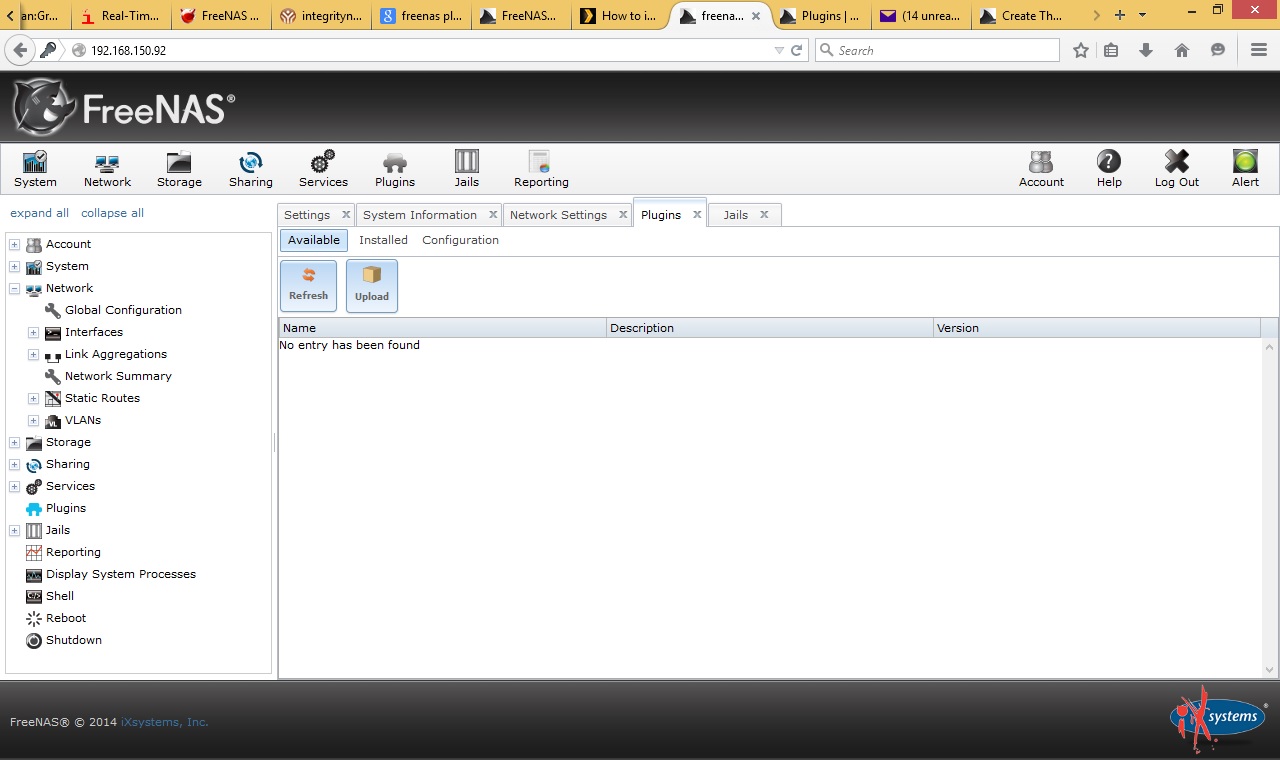The height and width of the screenshot is (760, 1280).
Task: Click the browser Search field
Action: pos(937,50)
